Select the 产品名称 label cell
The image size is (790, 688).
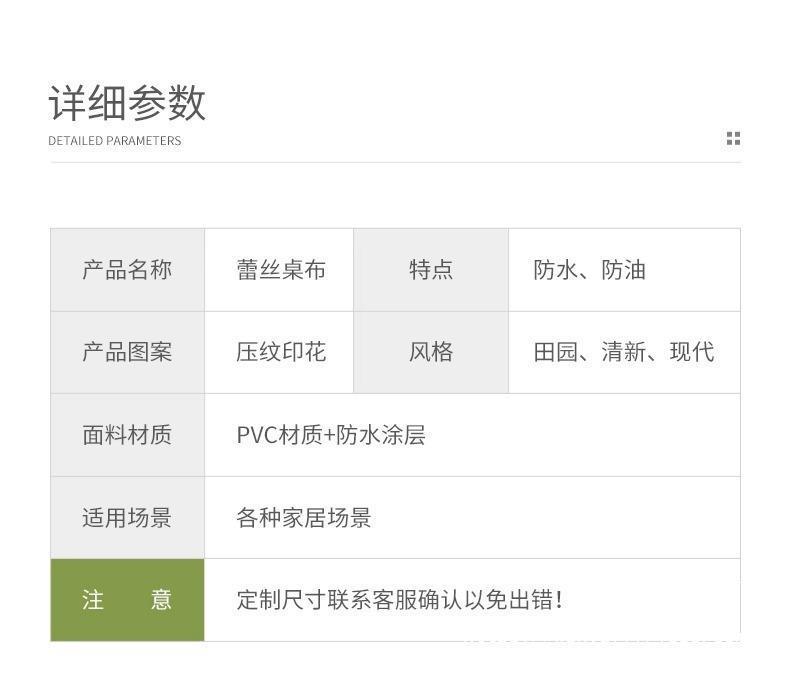pyautogui.click(x=127, y=270)
